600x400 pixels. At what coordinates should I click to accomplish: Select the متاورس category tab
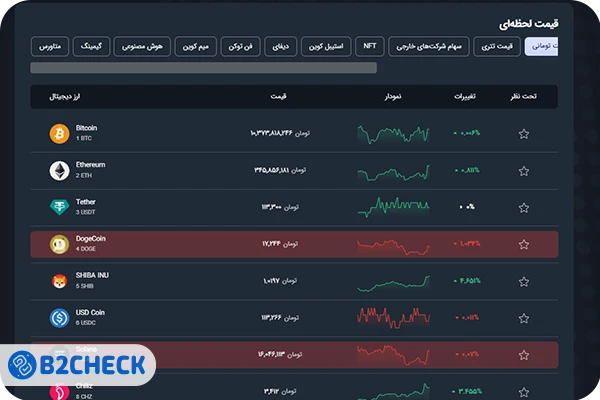click(x=50, y=46)
